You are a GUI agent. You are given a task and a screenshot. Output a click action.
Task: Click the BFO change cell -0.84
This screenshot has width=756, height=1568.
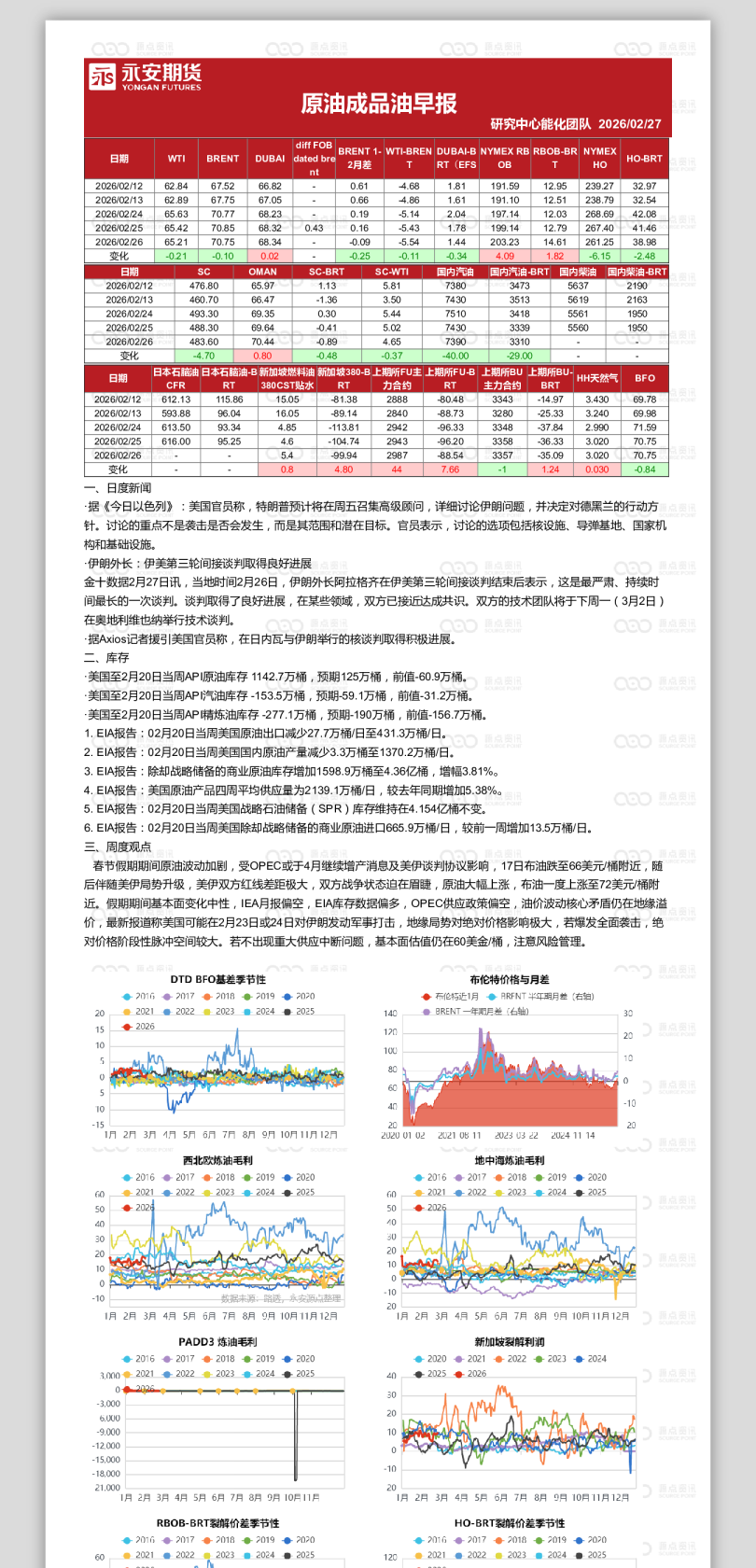pos(644,469)
